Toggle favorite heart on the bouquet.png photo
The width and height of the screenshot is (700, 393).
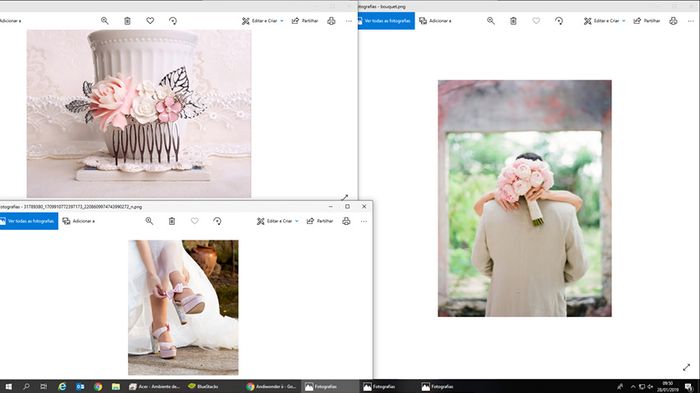tap(536, 21)
